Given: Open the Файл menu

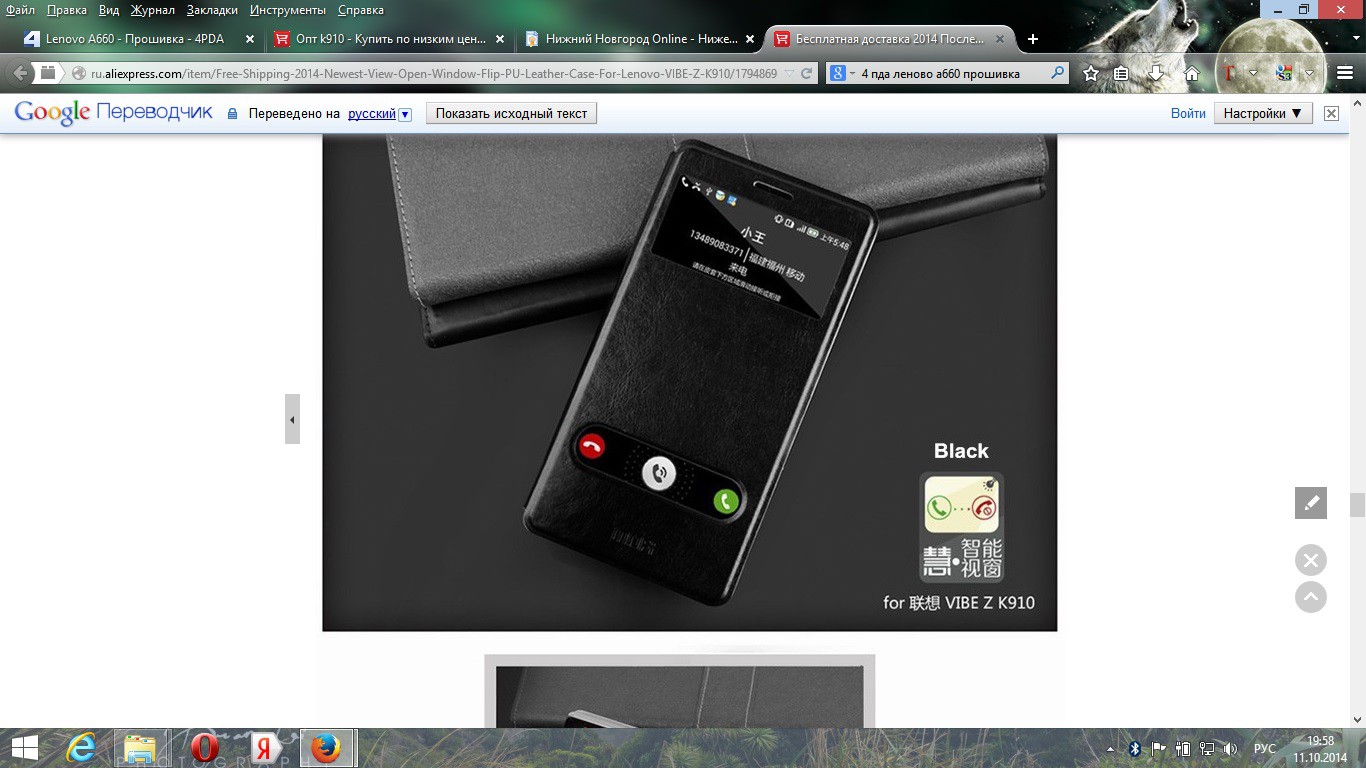Looking at the screenshot, I should tap(20, 10).
